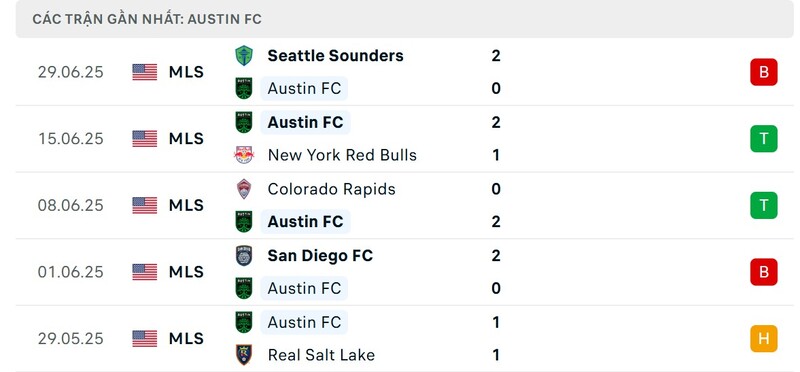The height and width of the screenshot is (372, 800).
Task: Open the New York Red Bulls team link
Action: tap(342, 155)
